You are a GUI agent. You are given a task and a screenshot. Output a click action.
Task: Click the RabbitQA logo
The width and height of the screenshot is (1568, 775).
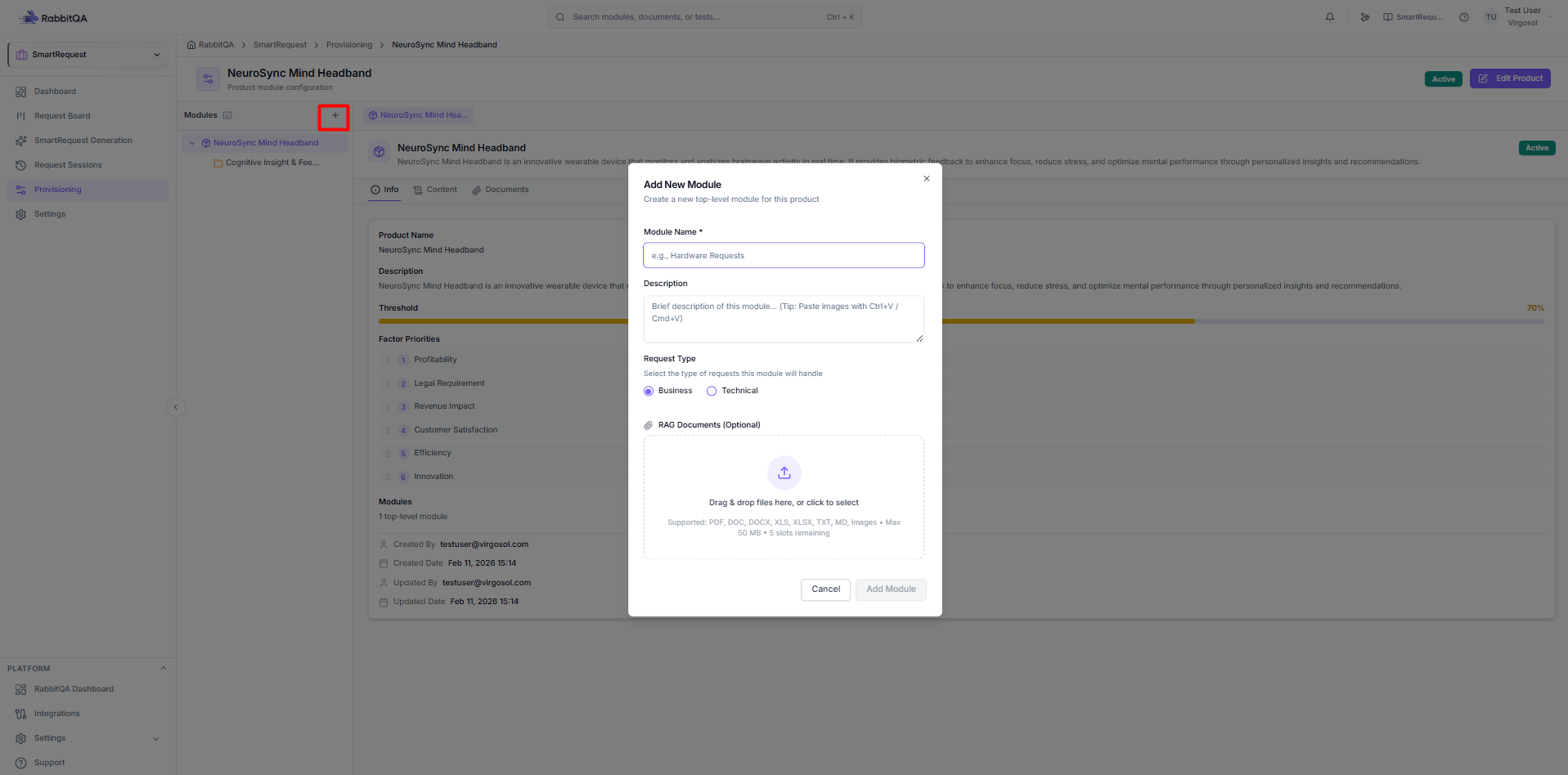coord(54,17)
